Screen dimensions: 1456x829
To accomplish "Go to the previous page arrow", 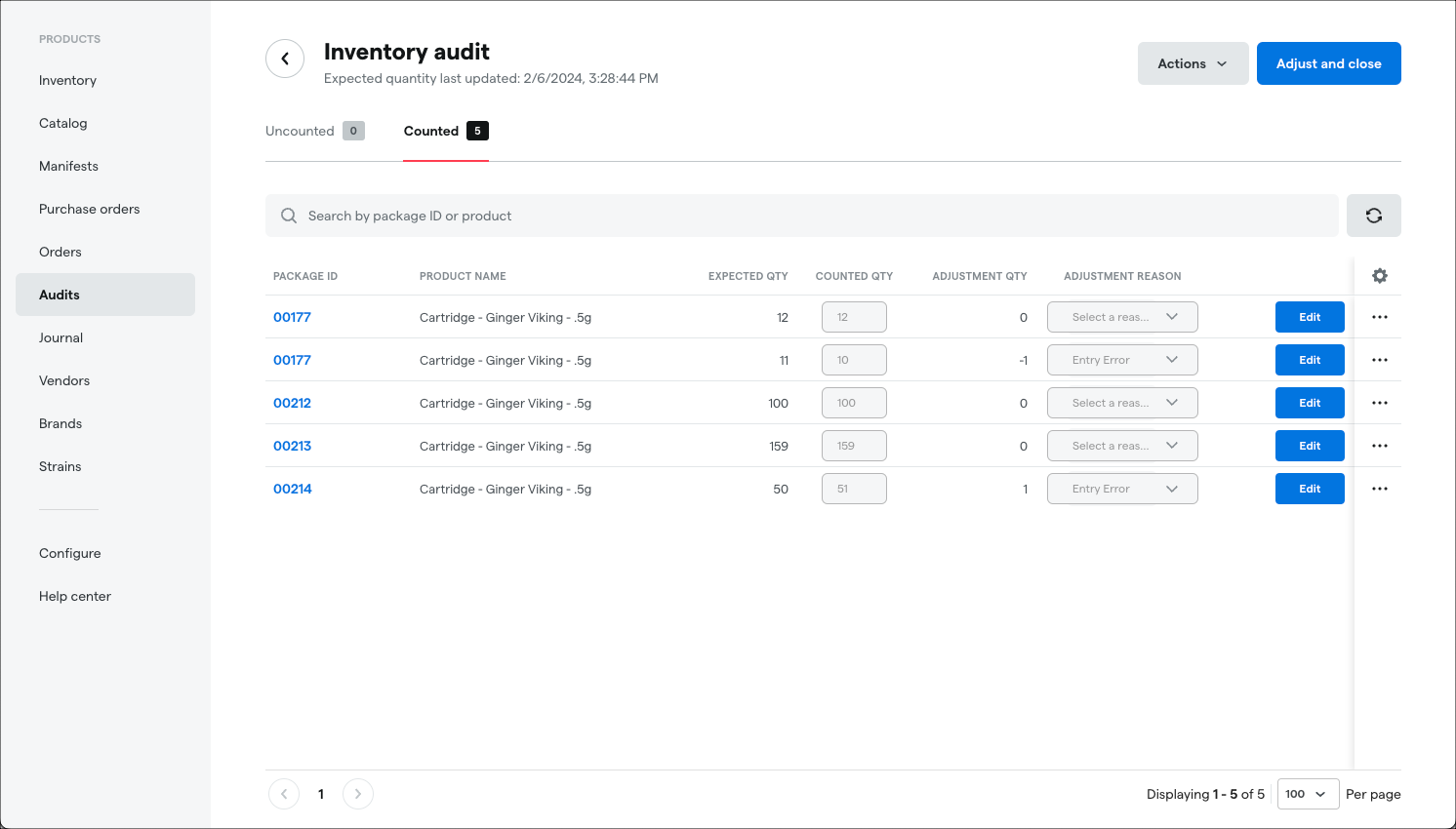I will pos(284,794).
